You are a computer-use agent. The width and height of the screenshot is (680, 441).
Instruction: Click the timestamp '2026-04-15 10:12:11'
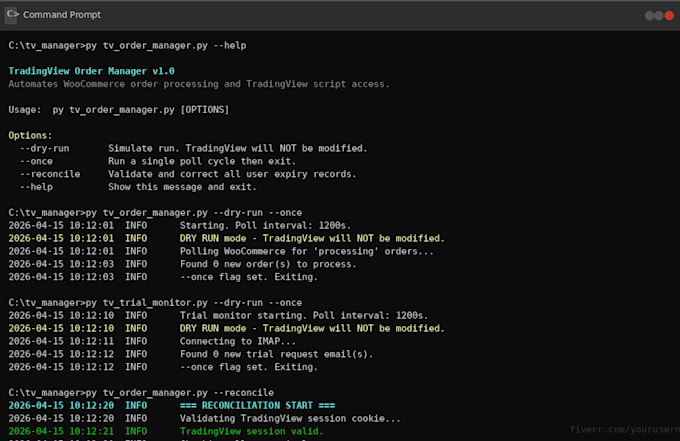[61, 341]
